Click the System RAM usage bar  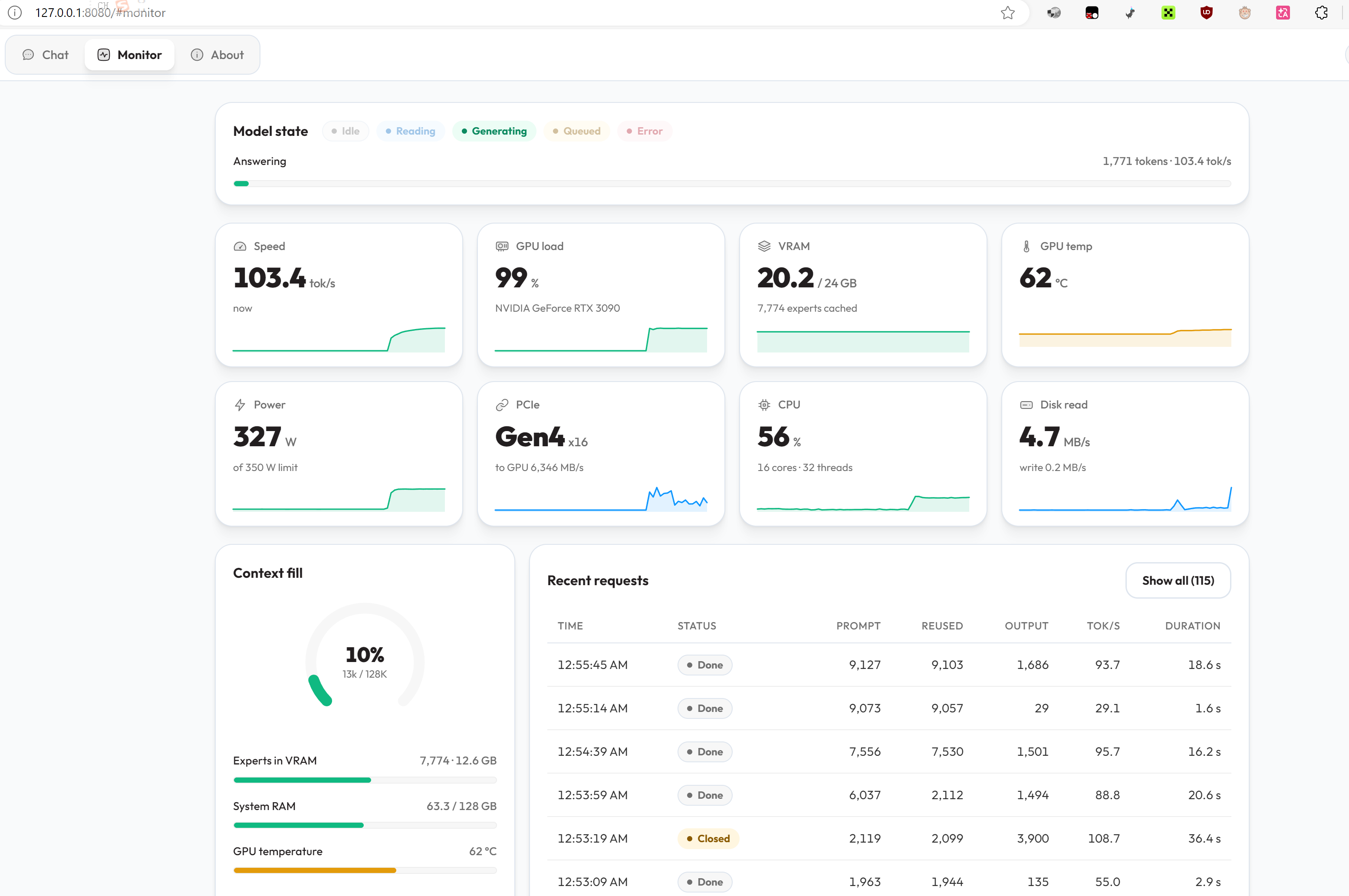coord(365,825)
